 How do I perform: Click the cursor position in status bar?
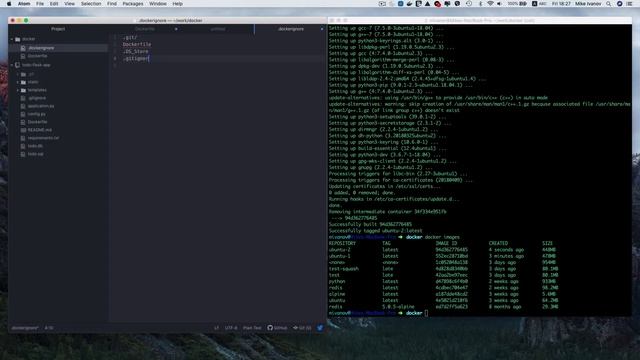tap(49, 328)
